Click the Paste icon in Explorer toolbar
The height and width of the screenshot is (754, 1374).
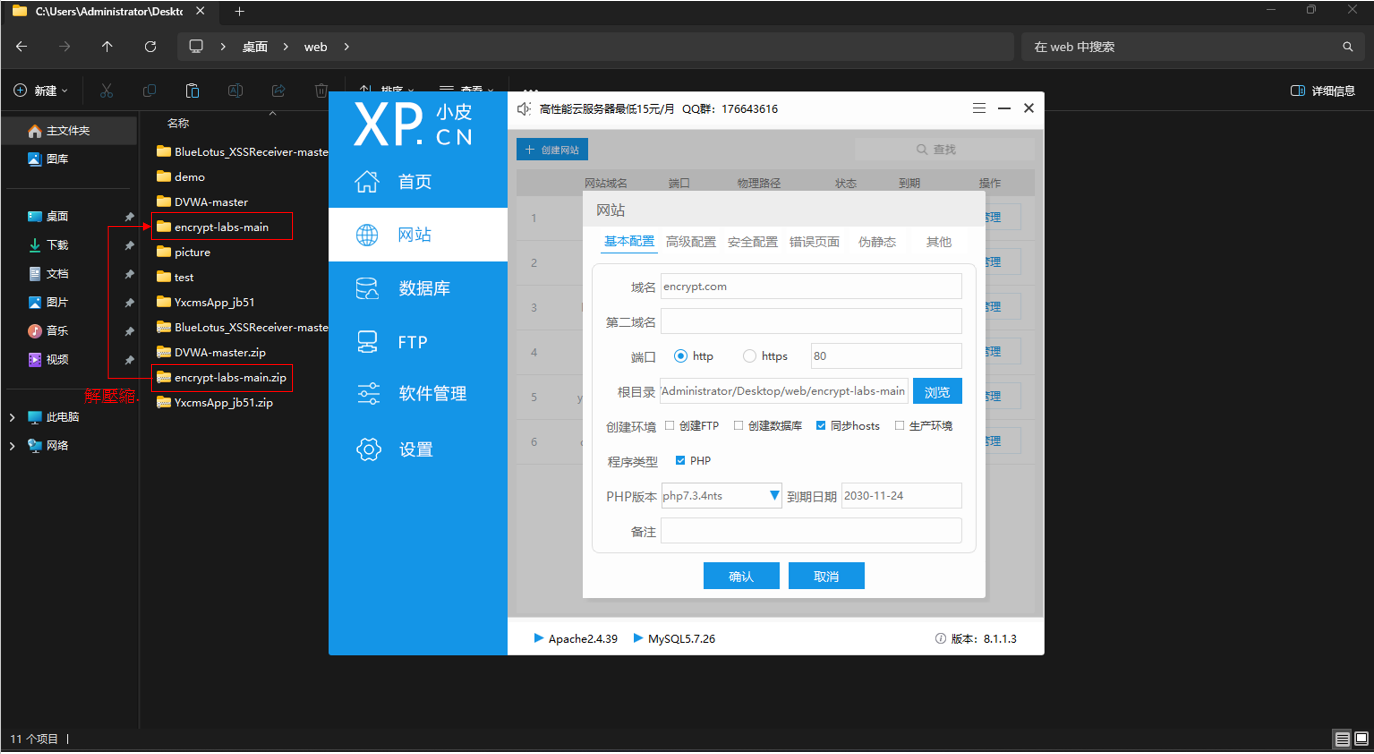coord(192,90)
